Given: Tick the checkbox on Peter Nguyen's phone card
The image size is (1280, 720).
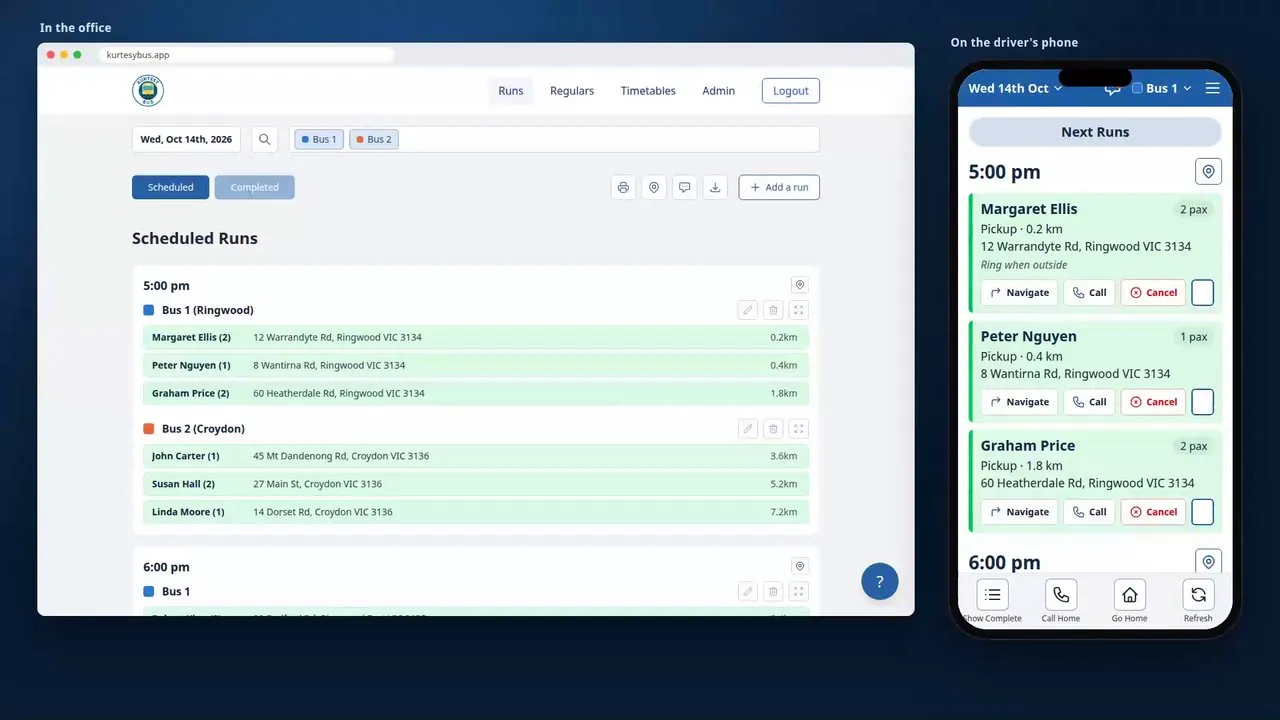Looking at the screenshot, I should point(1203,402).
